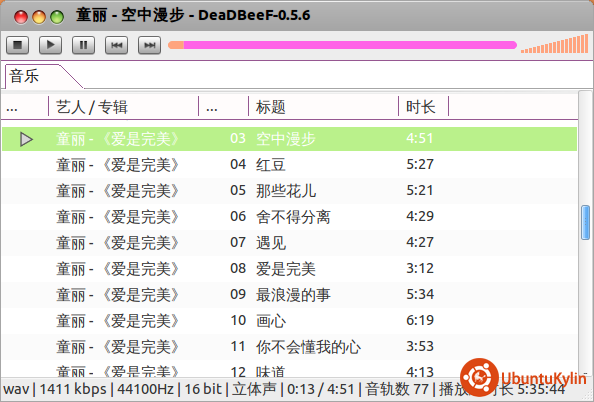Close the DeaDBeeF window with red button

click(21, 17)
